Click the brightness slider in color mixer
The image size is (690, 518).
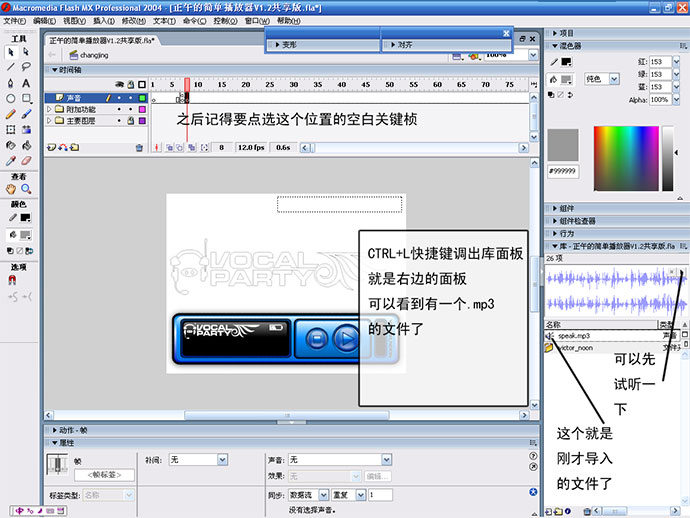(668, 158)
